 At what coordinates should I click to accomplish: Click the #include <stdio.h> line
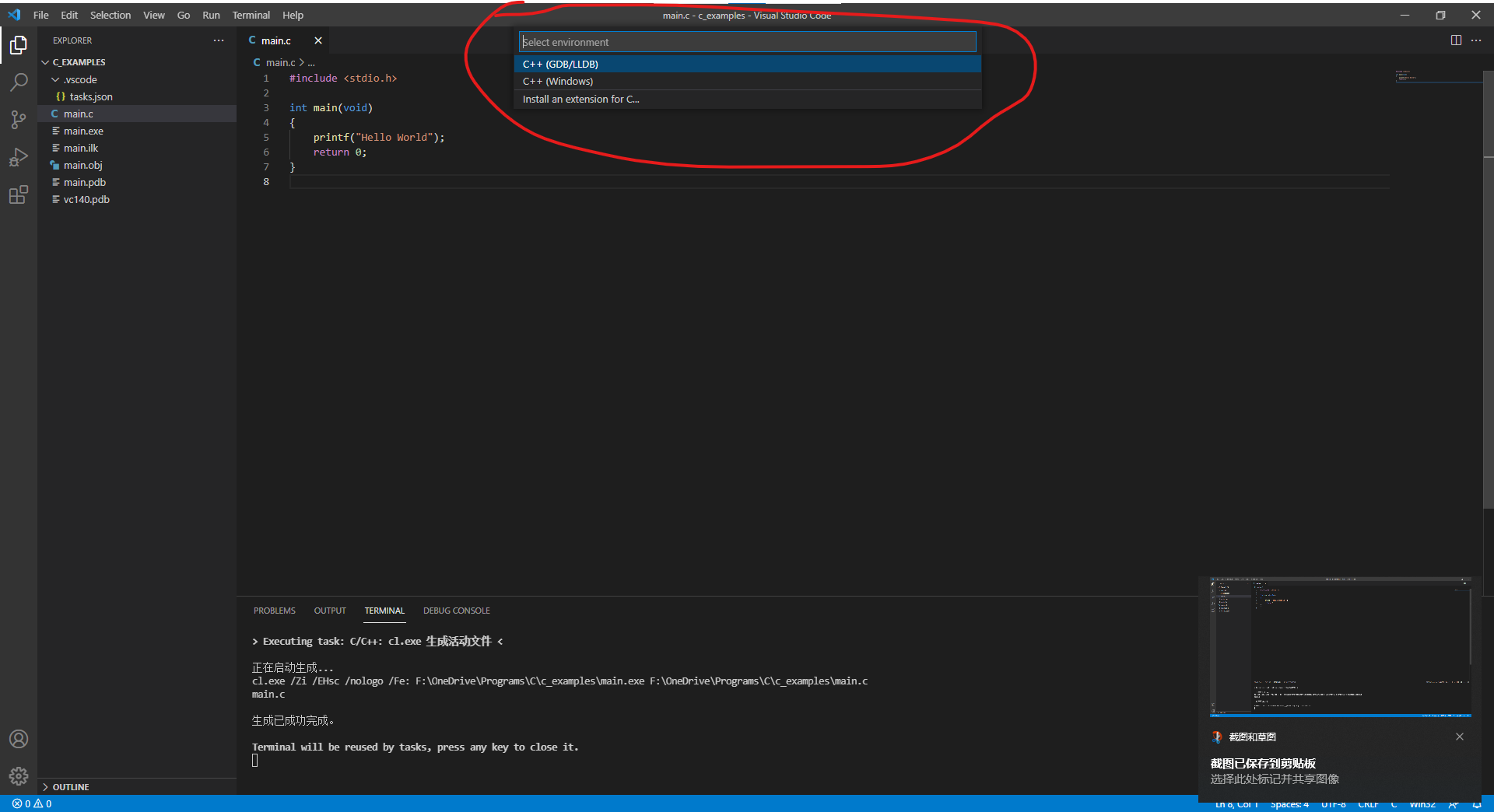pos(343,78)
